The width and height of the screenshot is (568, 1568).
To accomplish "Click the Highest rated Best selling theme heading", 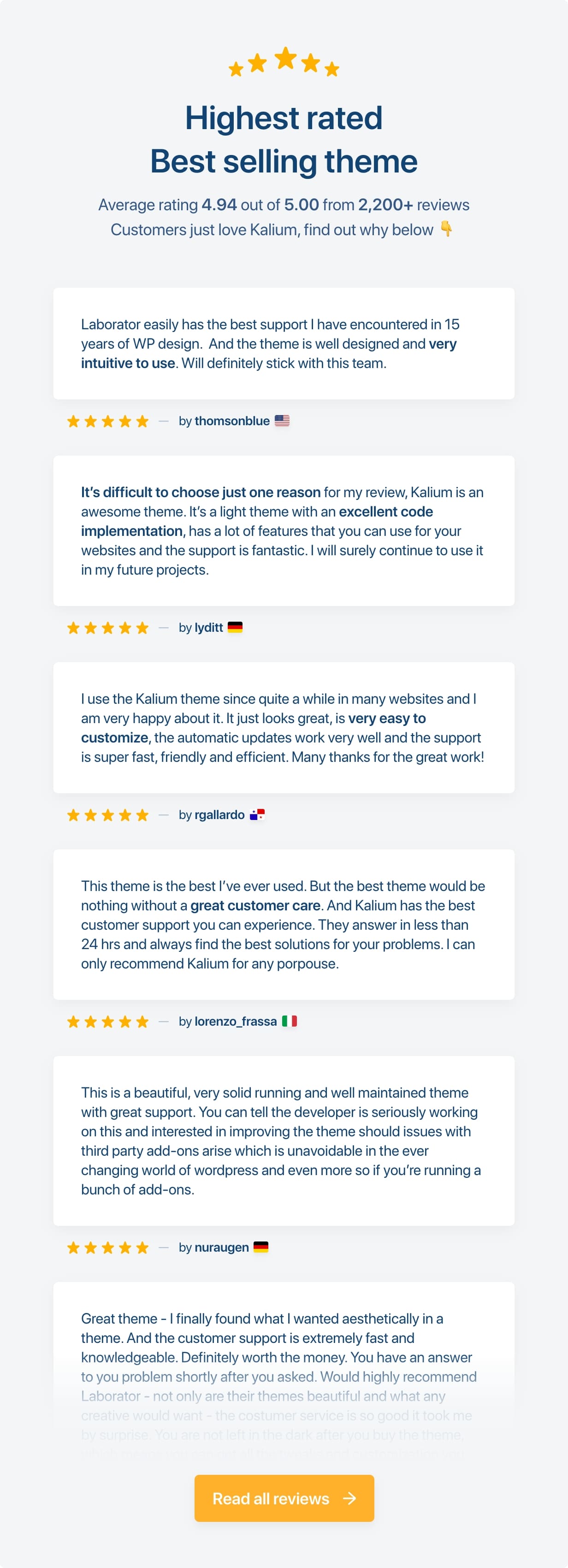I will [x=284, y=139].
